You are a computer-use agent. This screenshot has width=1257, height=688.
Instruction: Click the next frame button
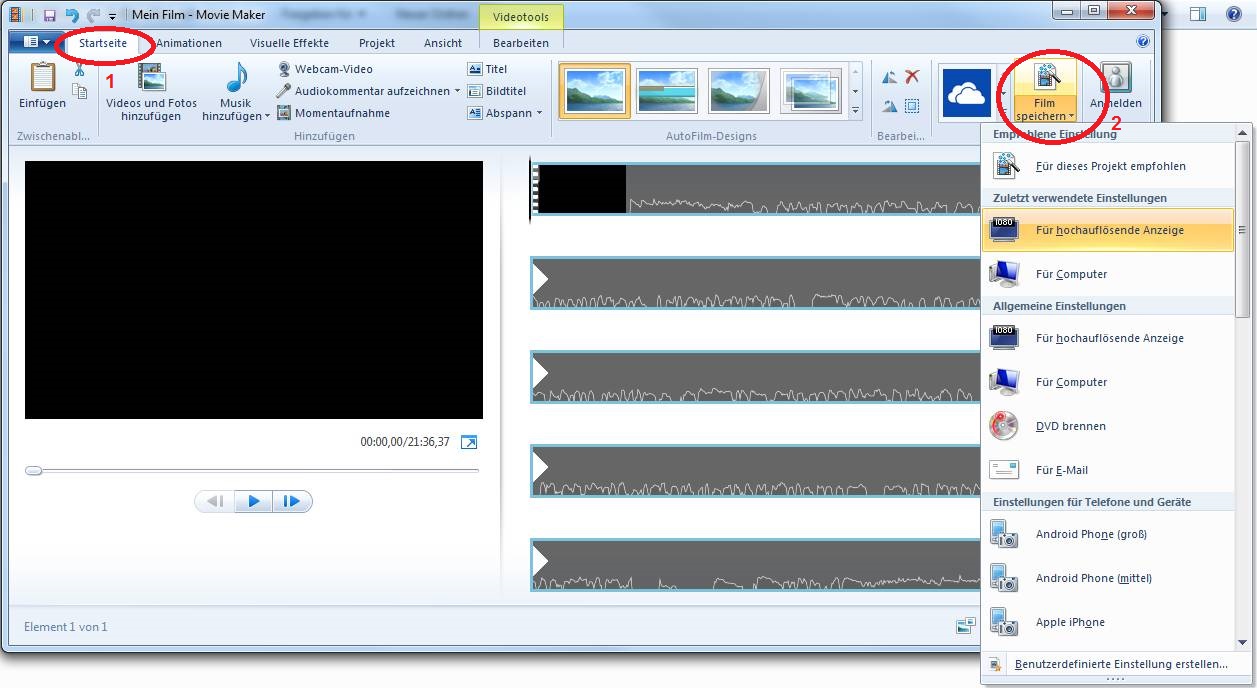tap(292, 502)
